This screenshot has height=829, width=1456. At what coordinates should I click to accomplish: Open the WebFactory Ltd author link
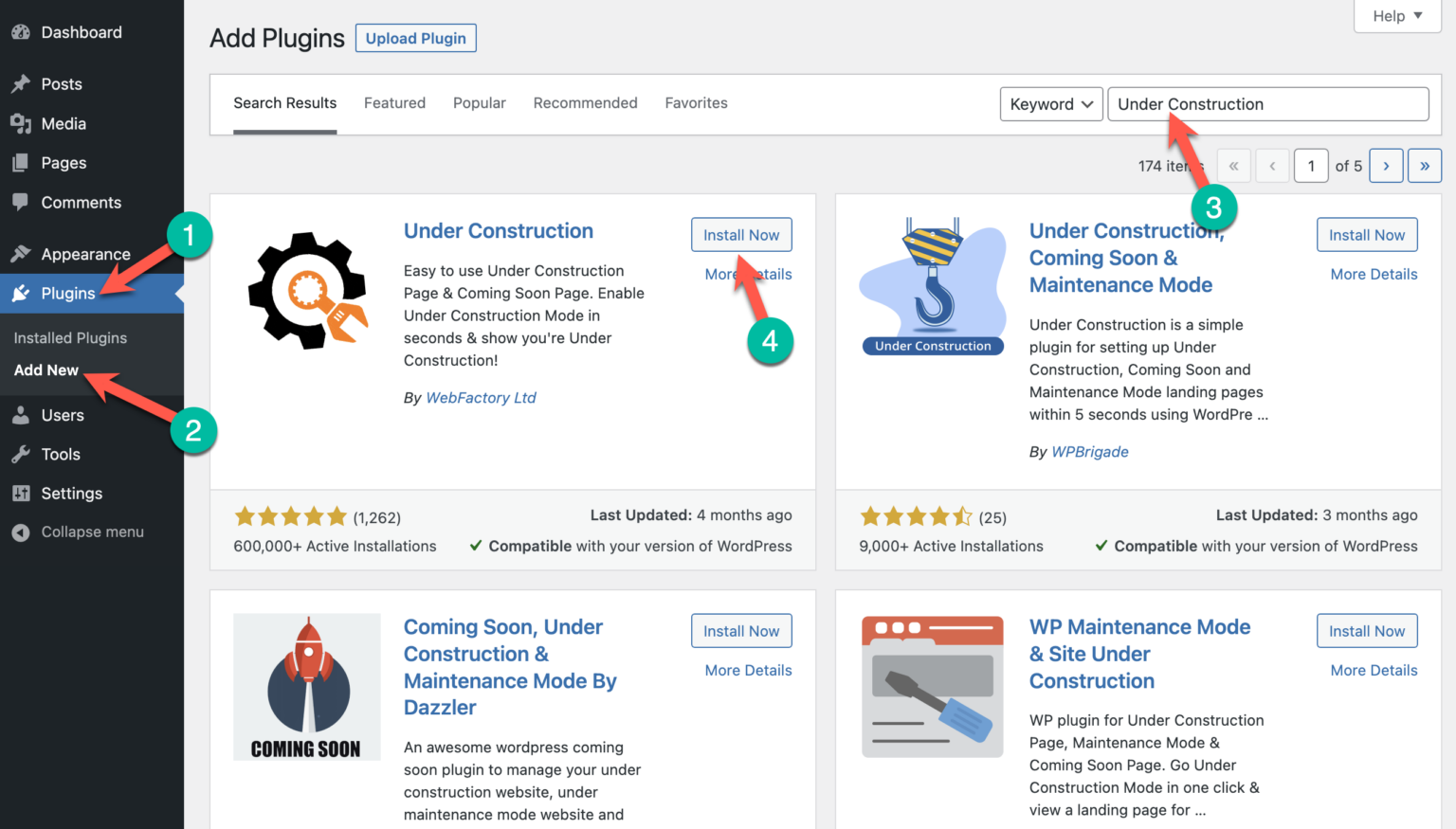coord(481,397)
